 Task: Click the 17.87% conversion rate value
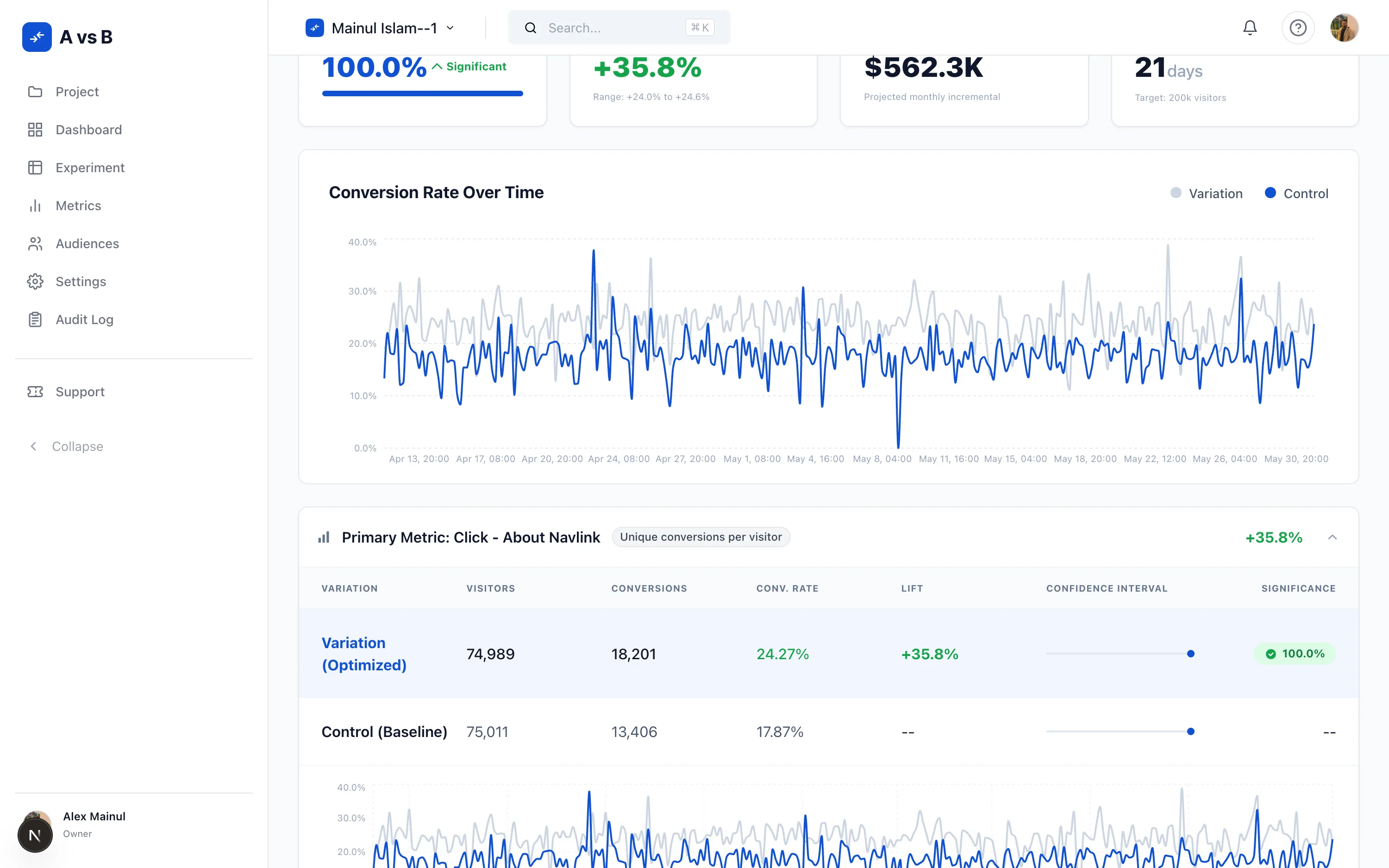(x=779, y=732)
